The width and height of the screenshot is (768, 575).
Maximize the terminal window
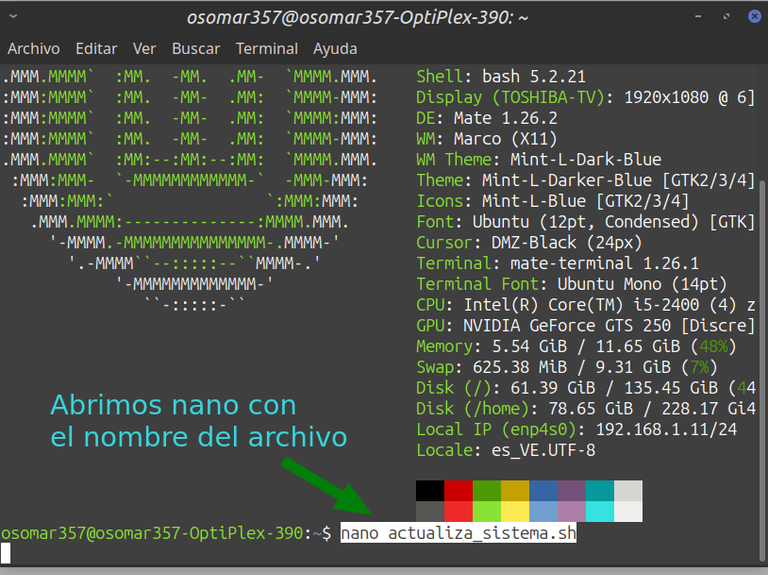pyautogui.click(x=726, y=17)
